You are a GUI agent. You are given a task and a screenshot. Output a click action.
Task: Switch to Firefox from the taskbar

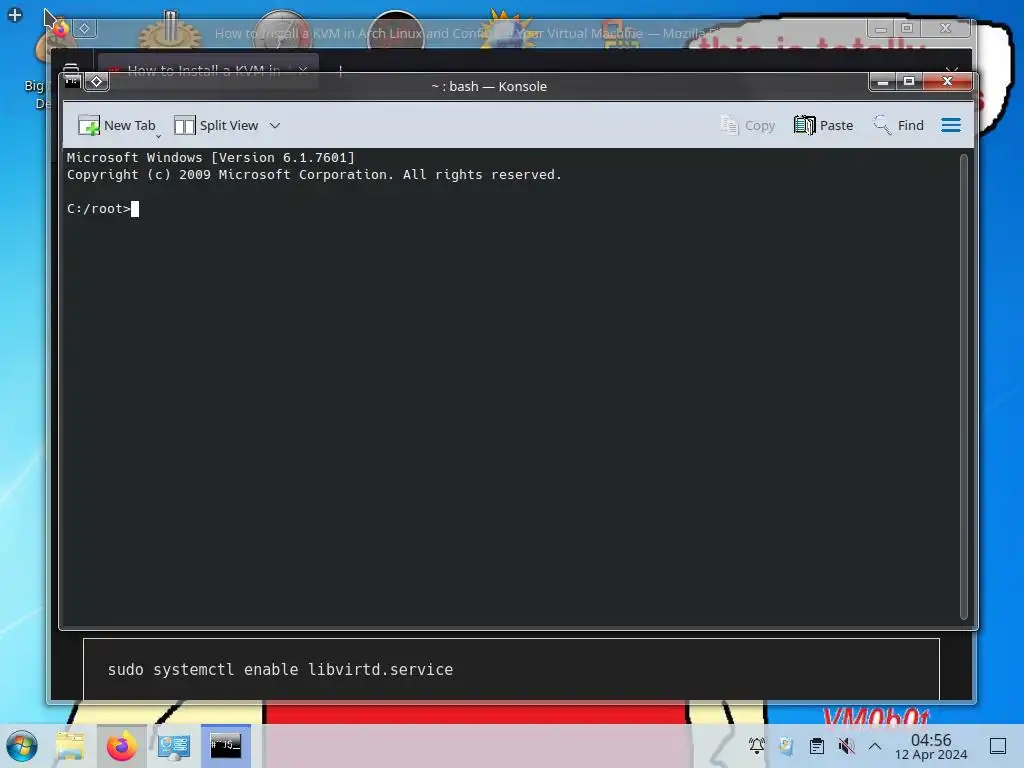tap(121, 746)
